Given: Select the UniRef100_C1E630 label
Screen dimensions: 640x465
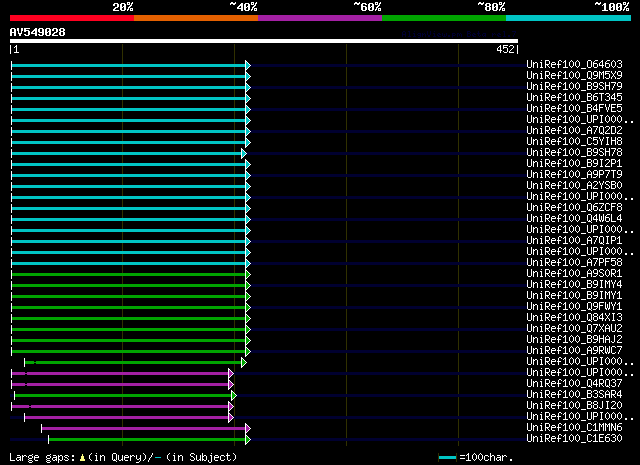Looking at the screenshot, I should point(574,439).
